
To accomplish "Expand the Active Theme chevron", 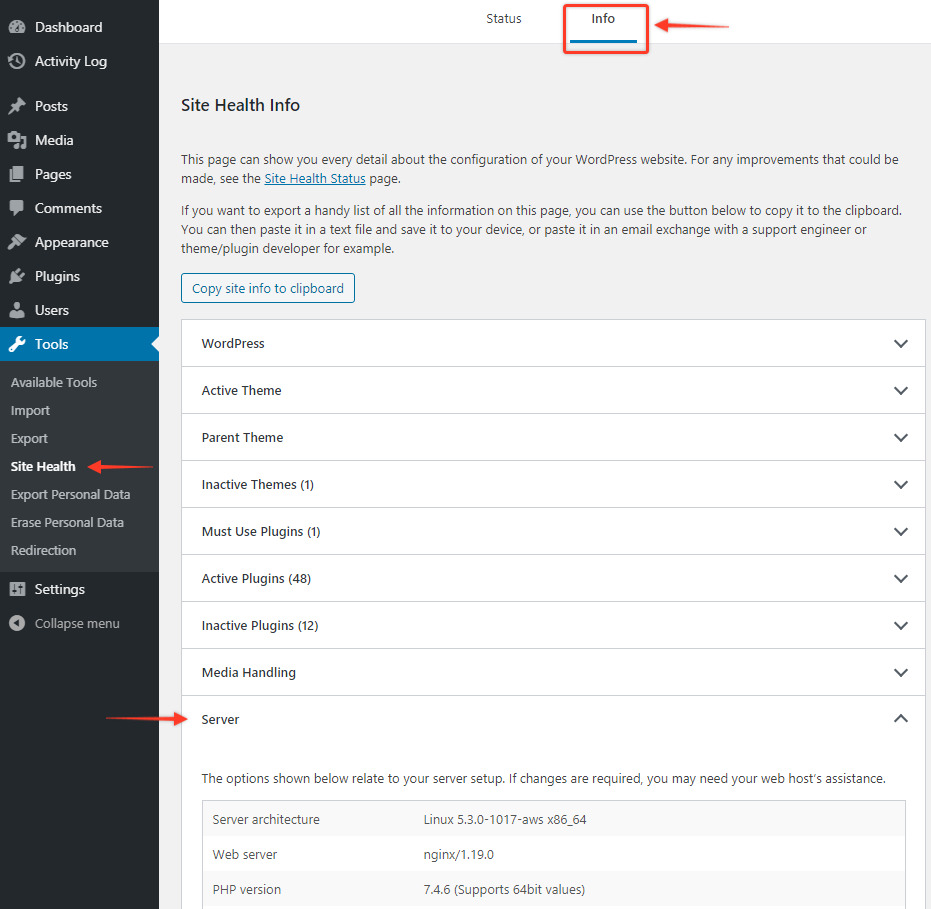I will [x=900, y=391].
